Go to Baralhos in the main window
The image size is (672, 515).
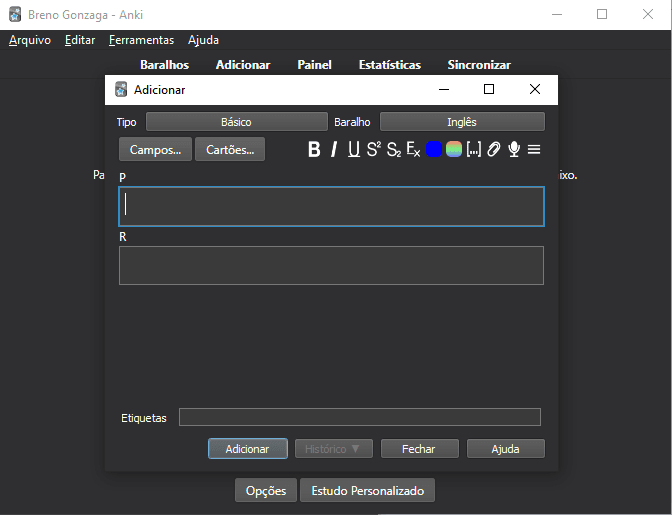(165, 65)
